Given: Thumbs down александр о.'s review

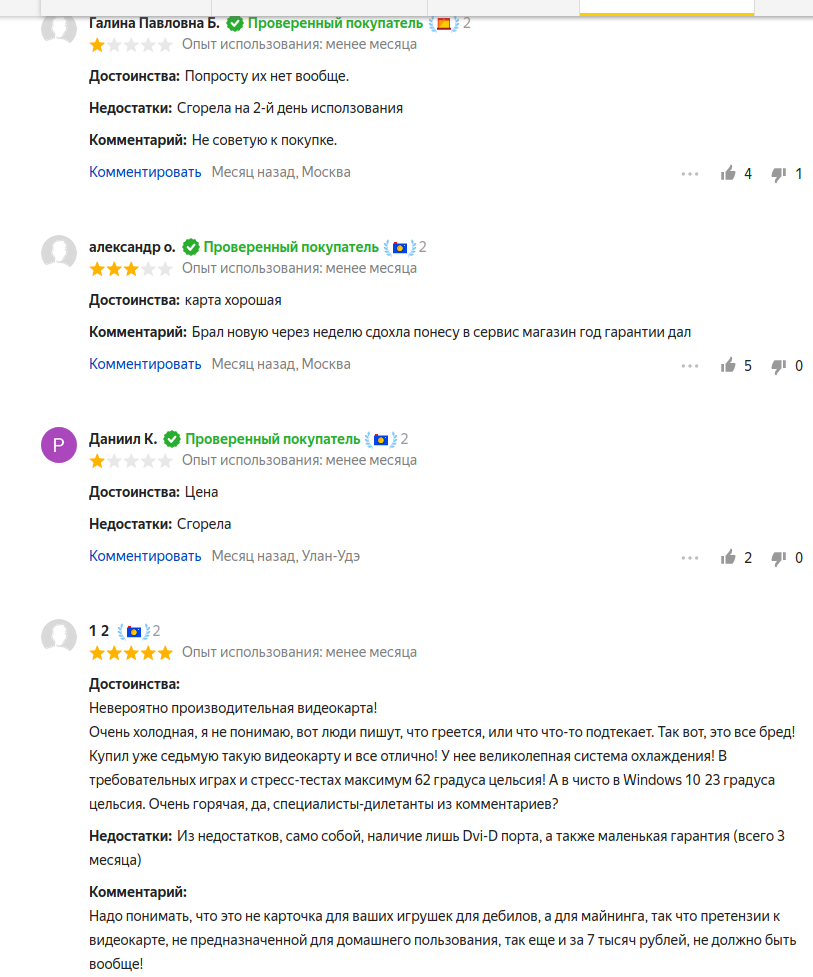Looking at the screenshot, I should pos(778,366).
